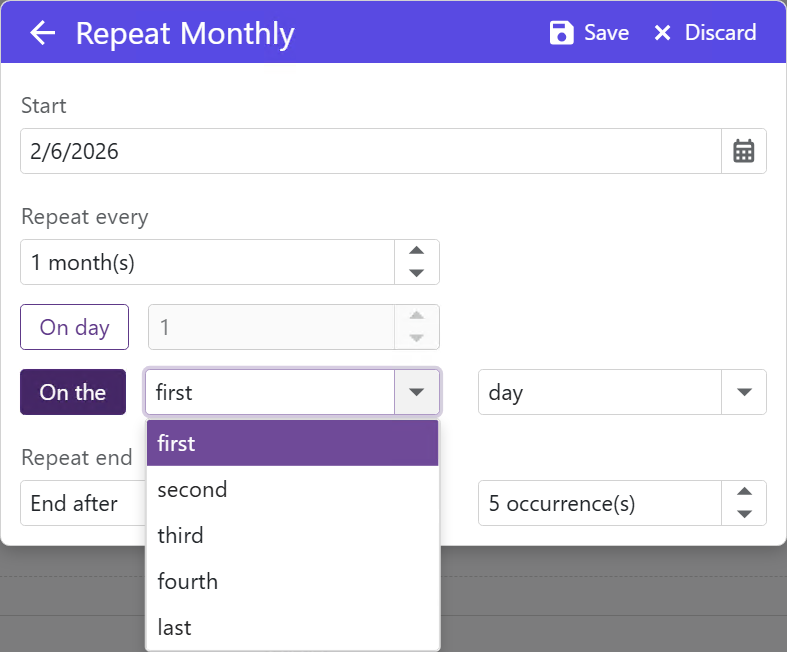787x652 pixels.
Task: Click the Start date input field
Action: coord(370,151)
